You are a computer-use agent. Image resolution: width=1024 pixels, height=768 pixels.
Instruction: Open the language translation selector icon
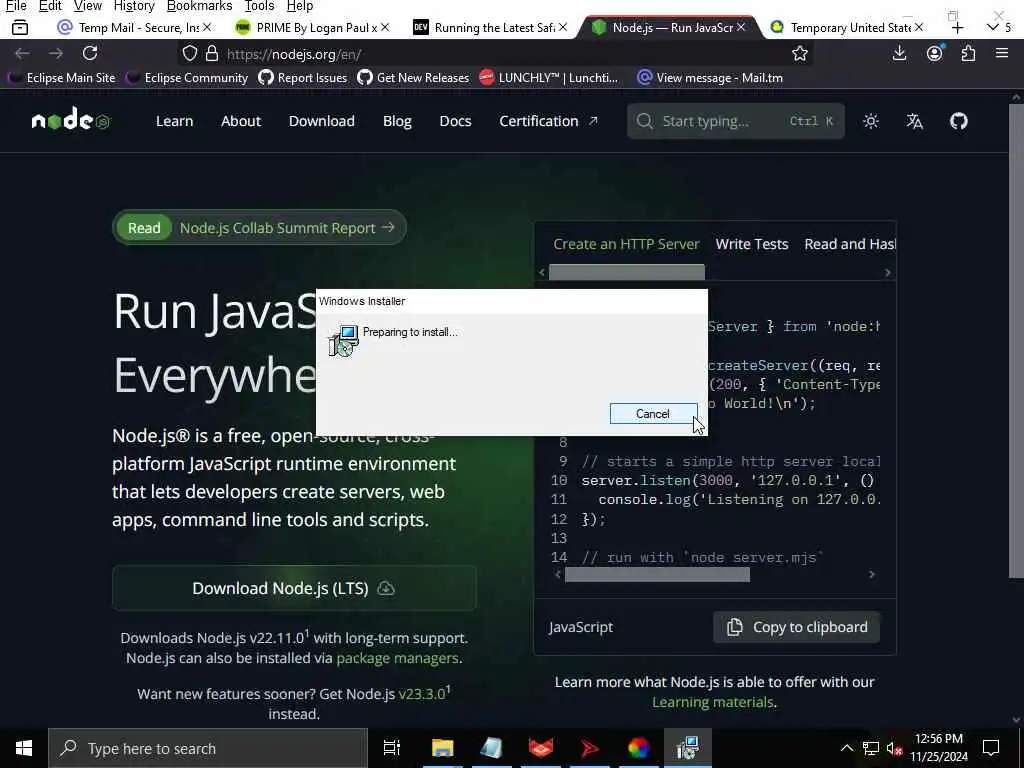coord(914,121)
